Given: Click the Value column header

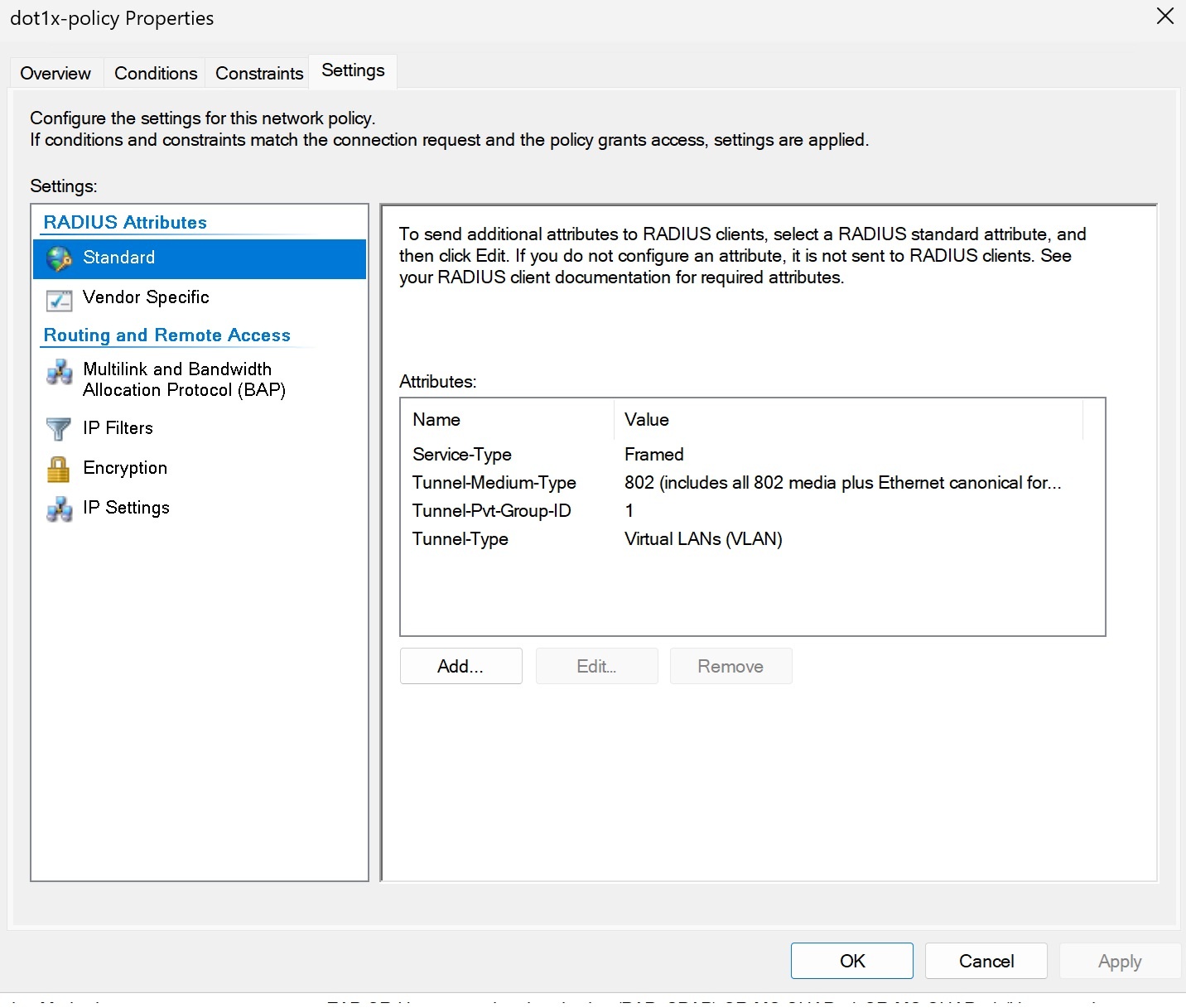Looking at the screenshot, I should 848,419.
